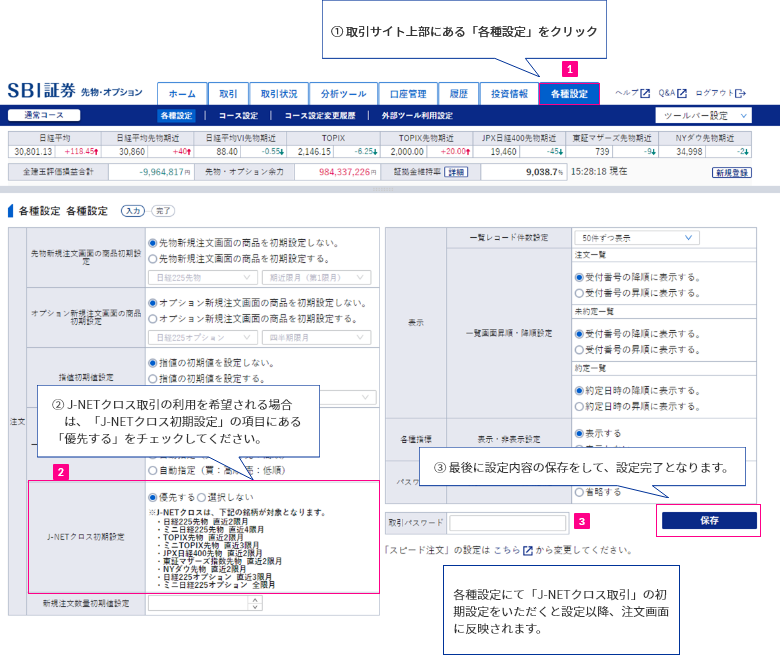Image resolution: width=780 pixels, height=655 pixels.
Task: Open 四半期限月 dropdown
Action: click(x=316, y=338)
